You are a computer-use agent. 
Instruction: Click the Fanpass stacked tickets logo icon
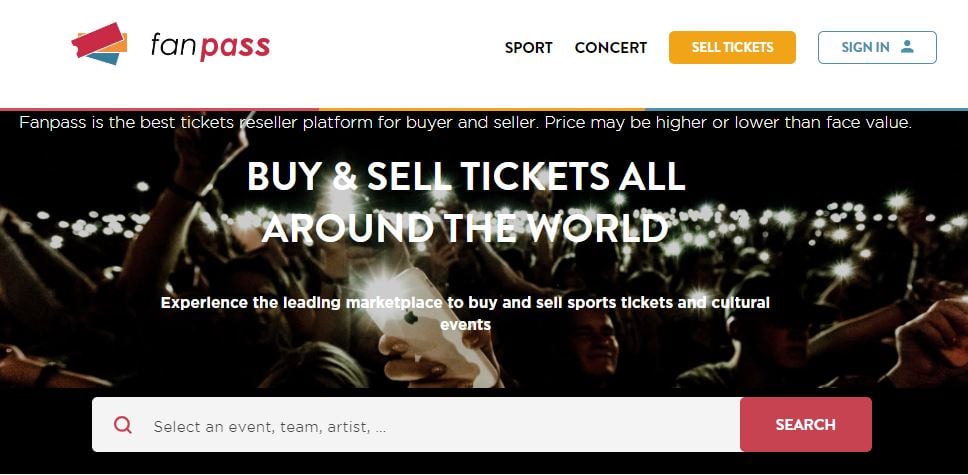tap(99, 44)
